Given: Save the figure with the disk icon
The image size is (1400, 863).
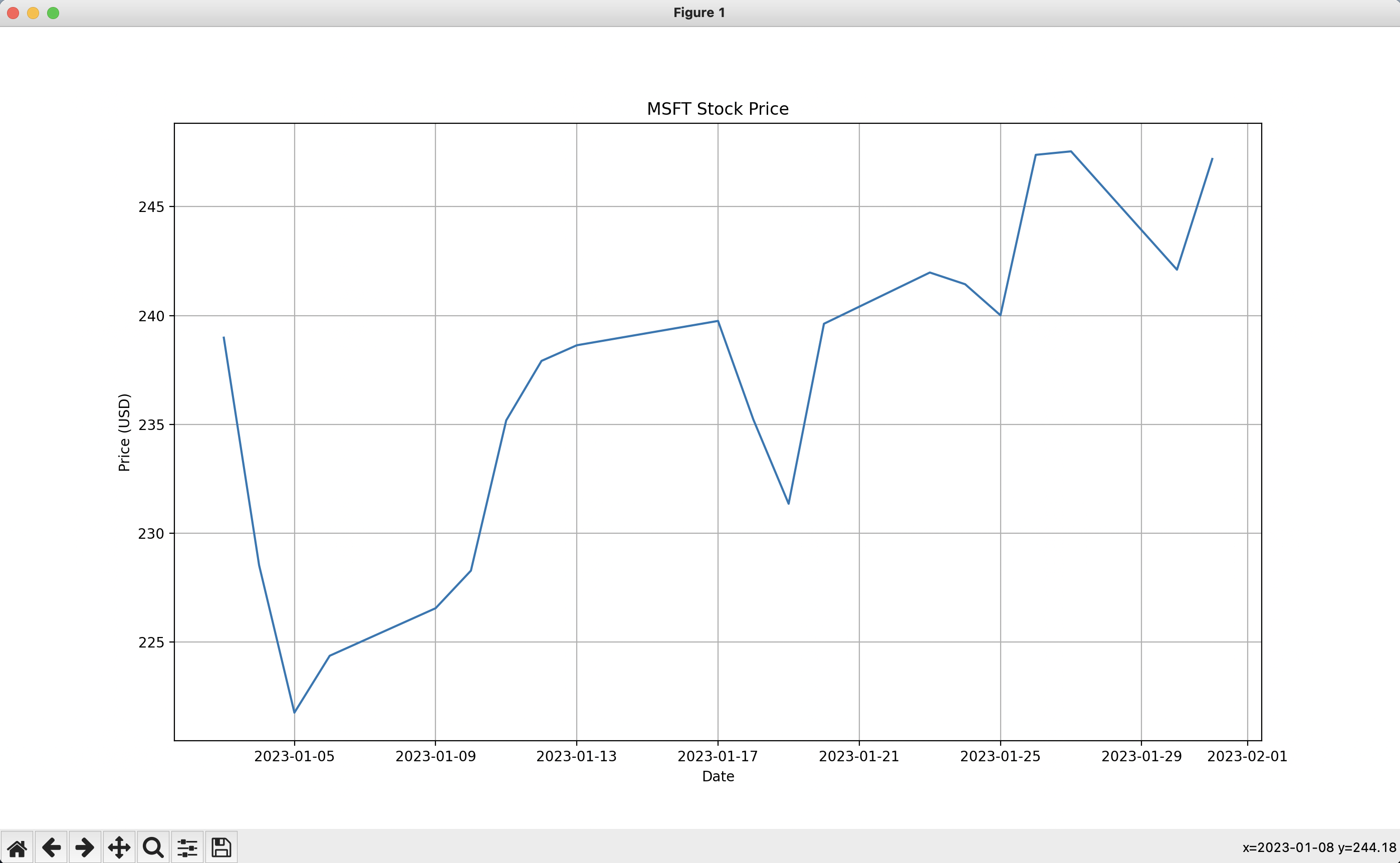Looking at the screenshot, I should pos(221,847).
